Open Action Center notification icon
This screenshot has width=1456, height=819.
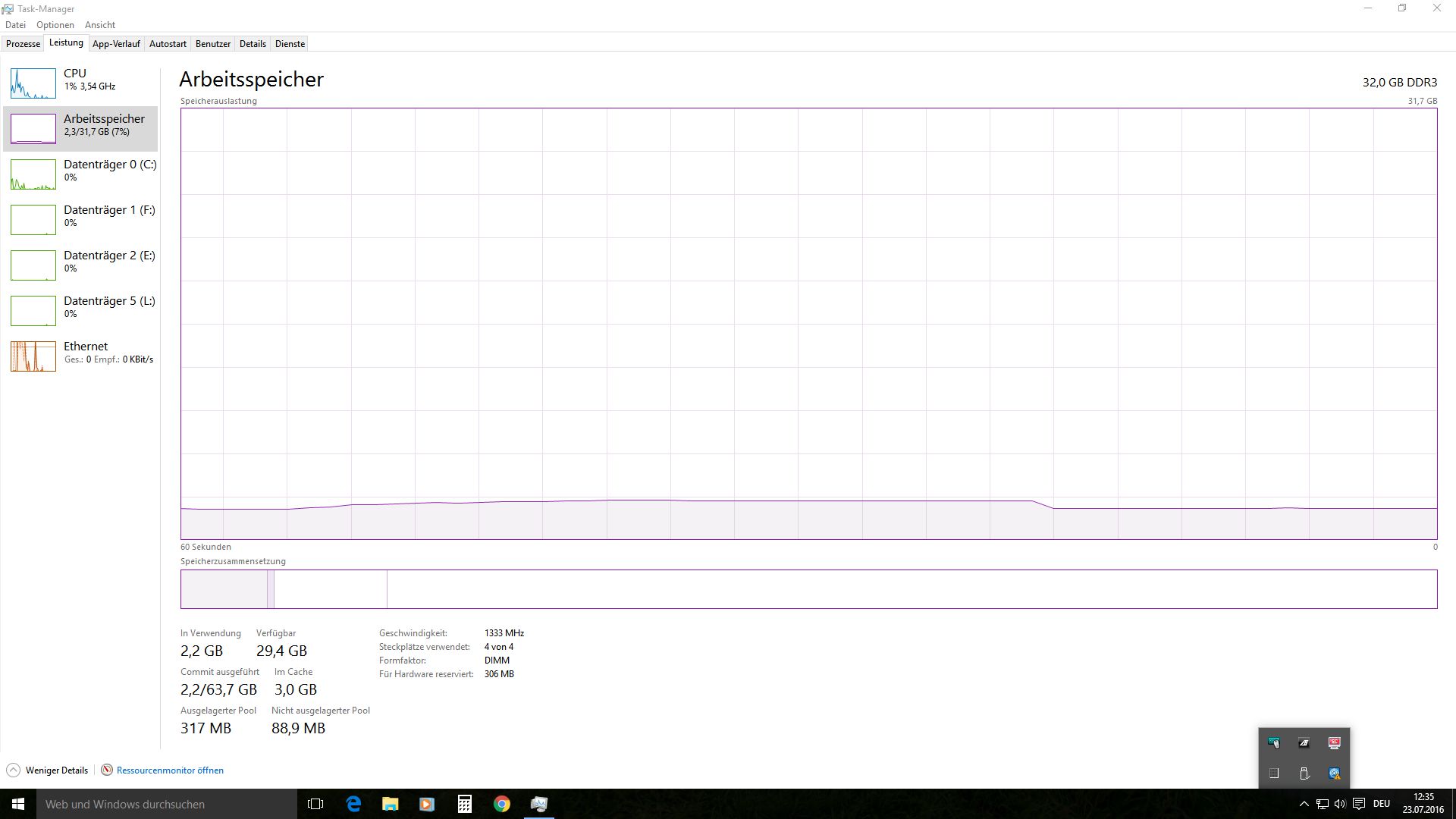coord(1359,804)
